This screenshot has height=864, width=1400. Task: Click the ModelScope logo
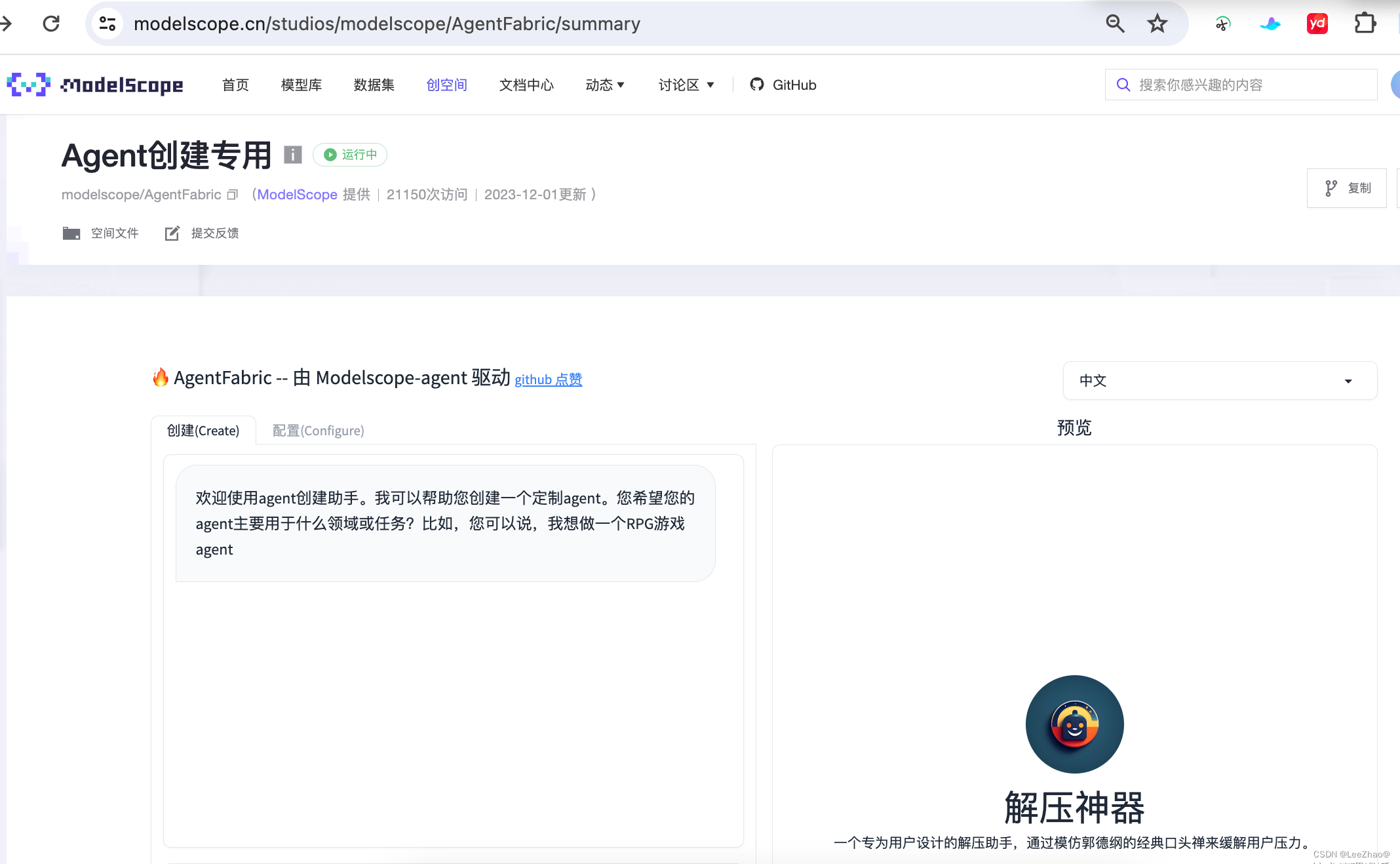point(95,85)
